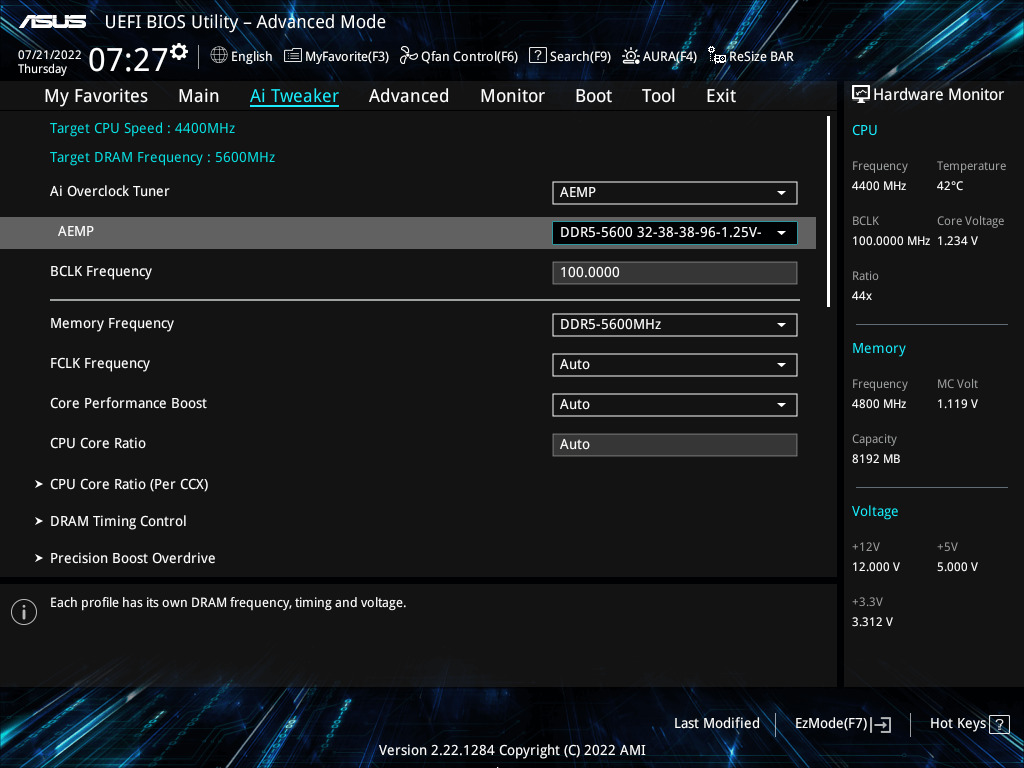
Task: Switch to the My Favorites tab
Action: pos(96,96)
